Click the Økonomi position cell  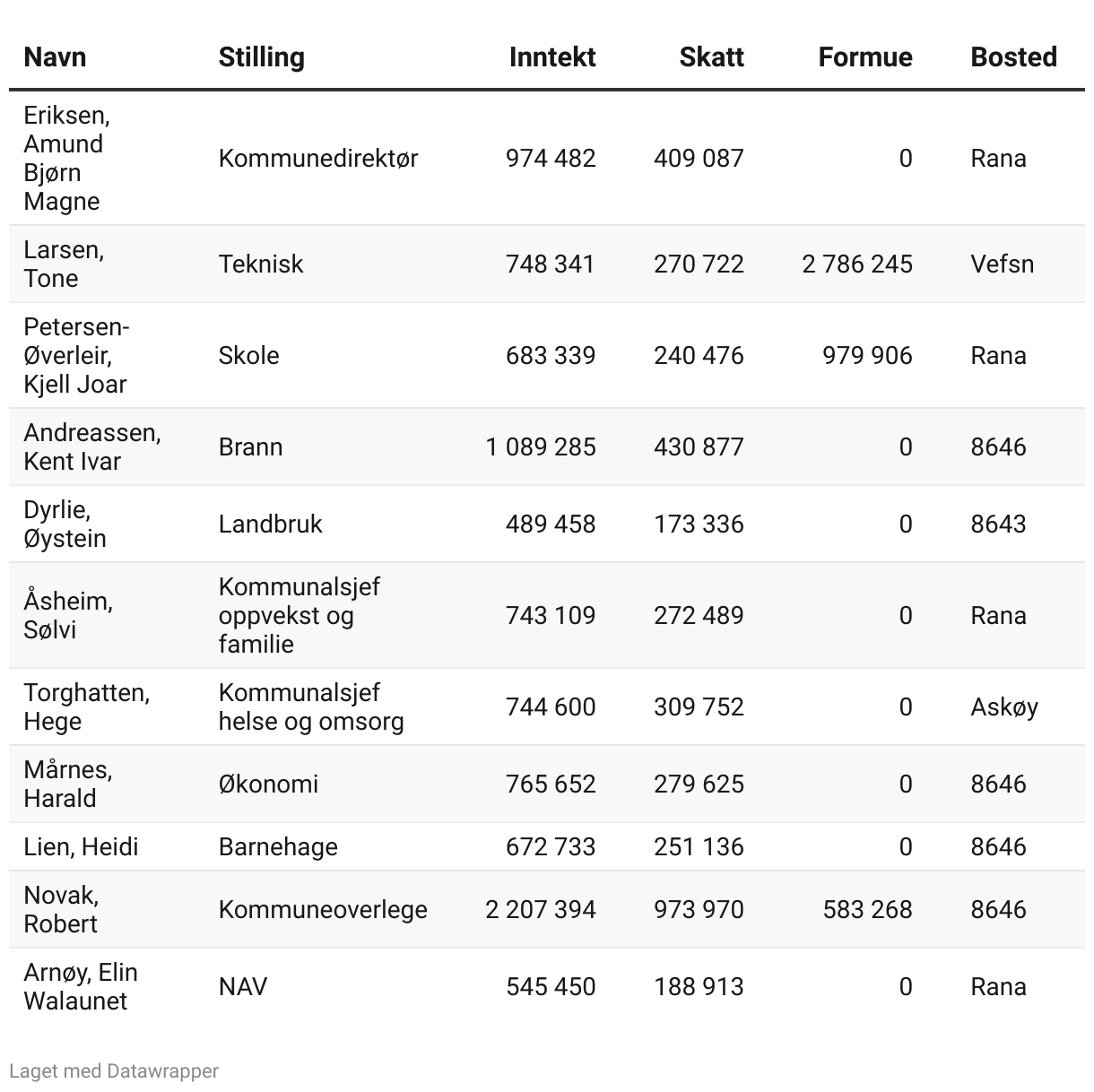click(x=268, y=784)
